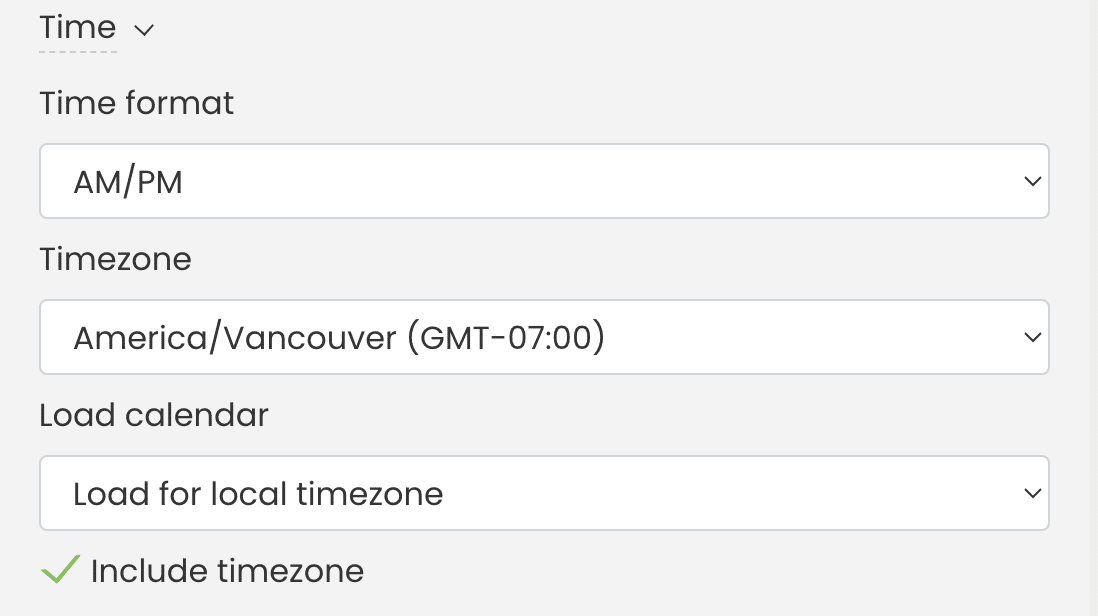Select America/Vancouver timezone field
This screenshot has height=616, width=1098.
click(544, 337)
